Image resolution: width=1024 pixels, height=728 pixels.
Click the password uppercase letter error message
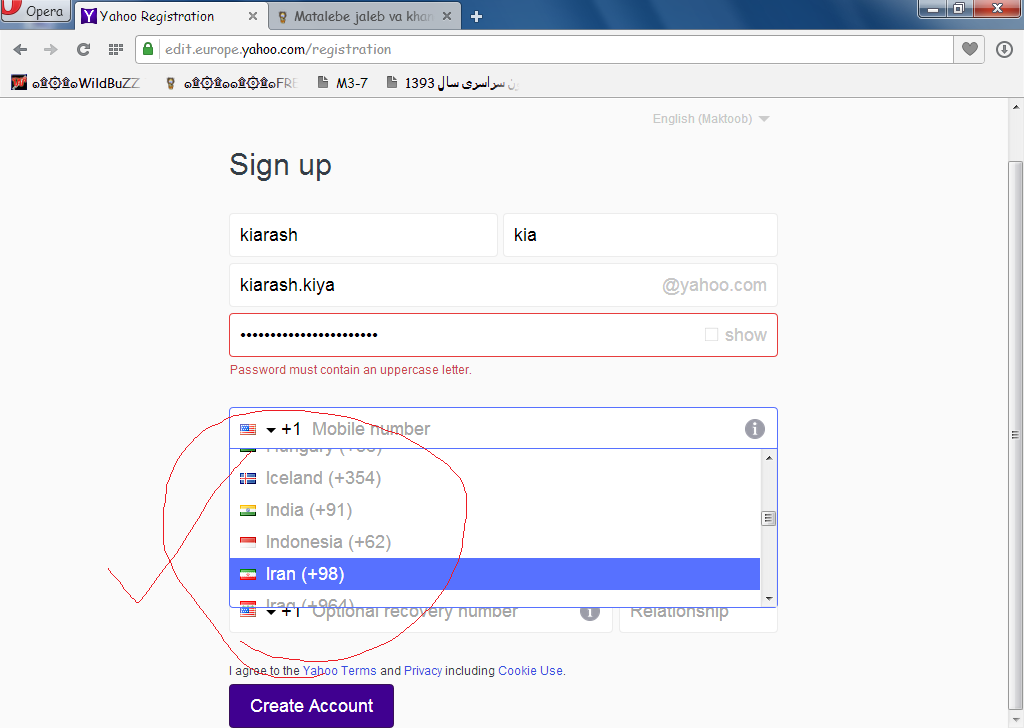[351, 370]
